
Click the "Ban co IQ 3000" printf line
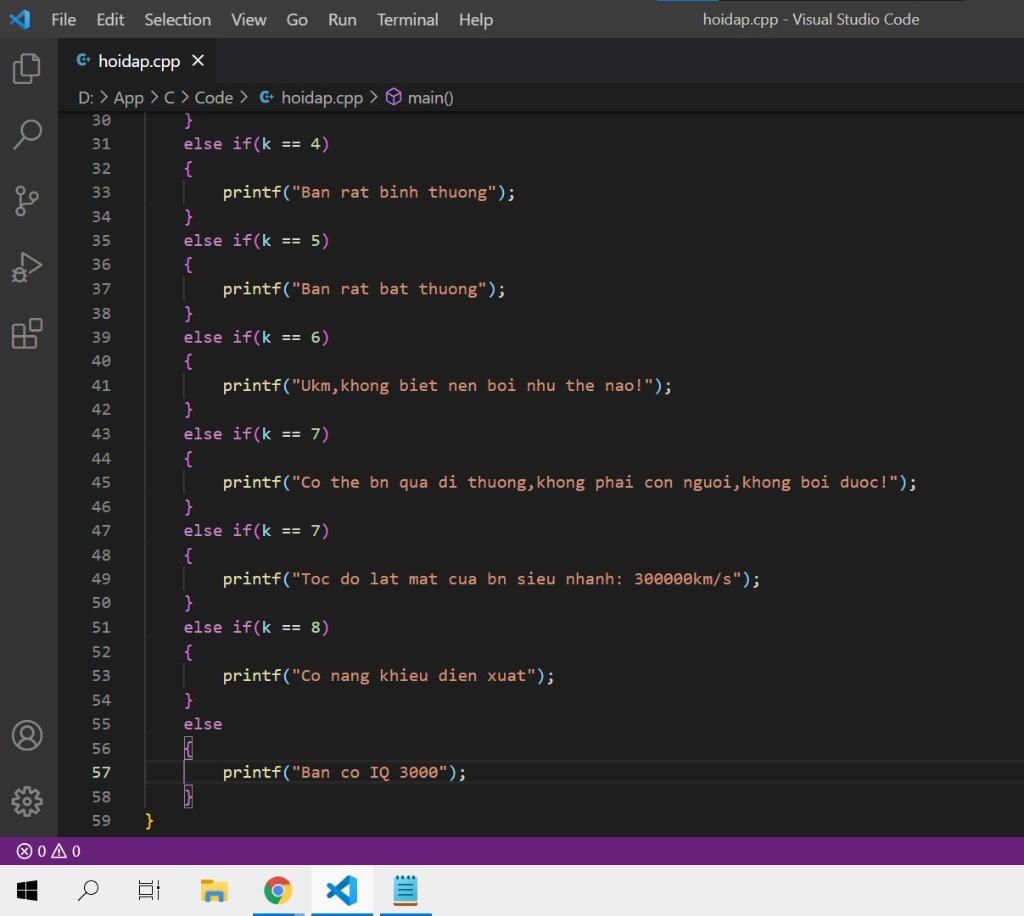[x=344, y=772]
